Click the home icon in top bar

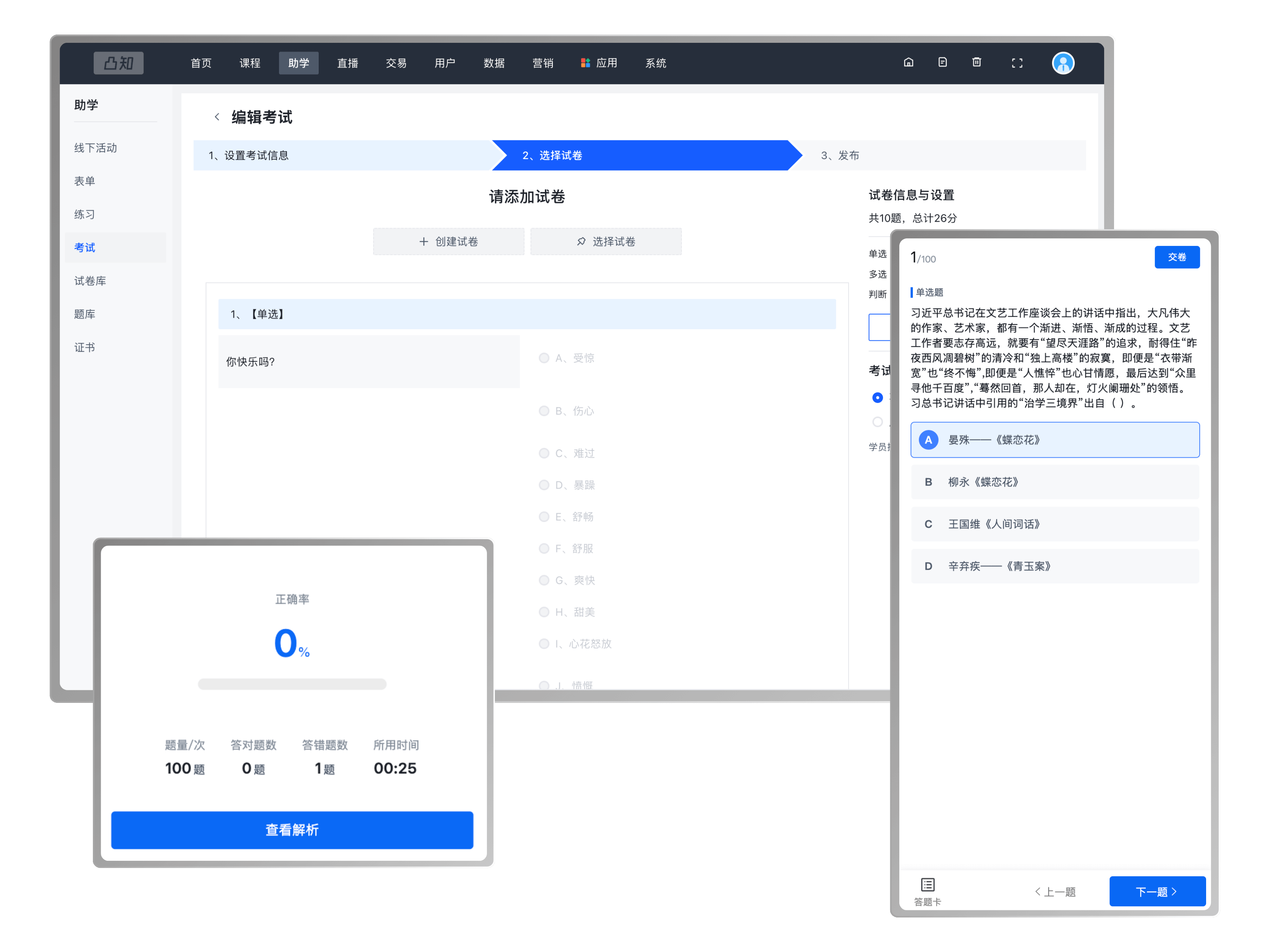pos(908,63)
